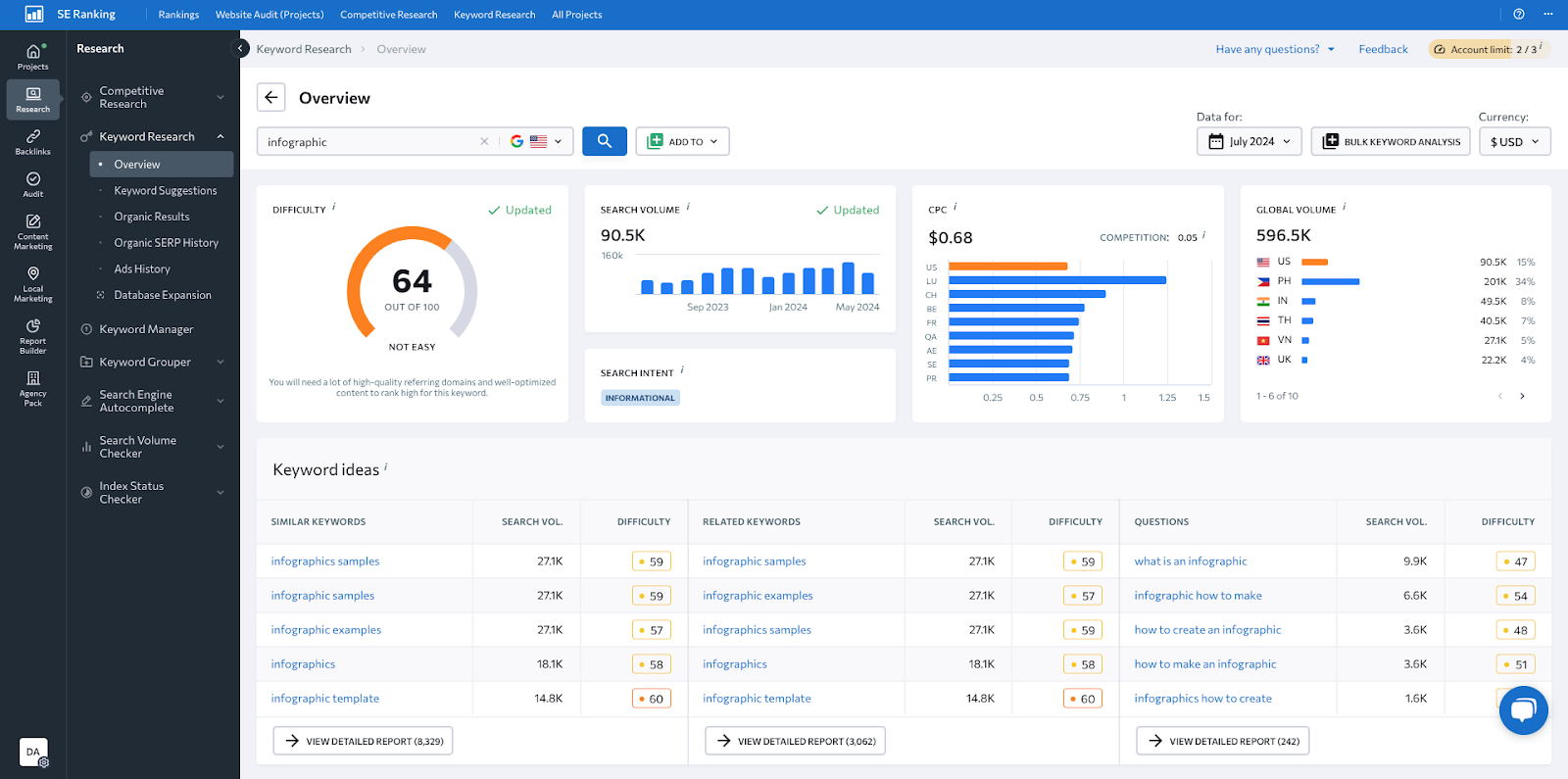Open Competitive Research in top menu
Screen dimensions: 1568x779
[x=389, y=15]
